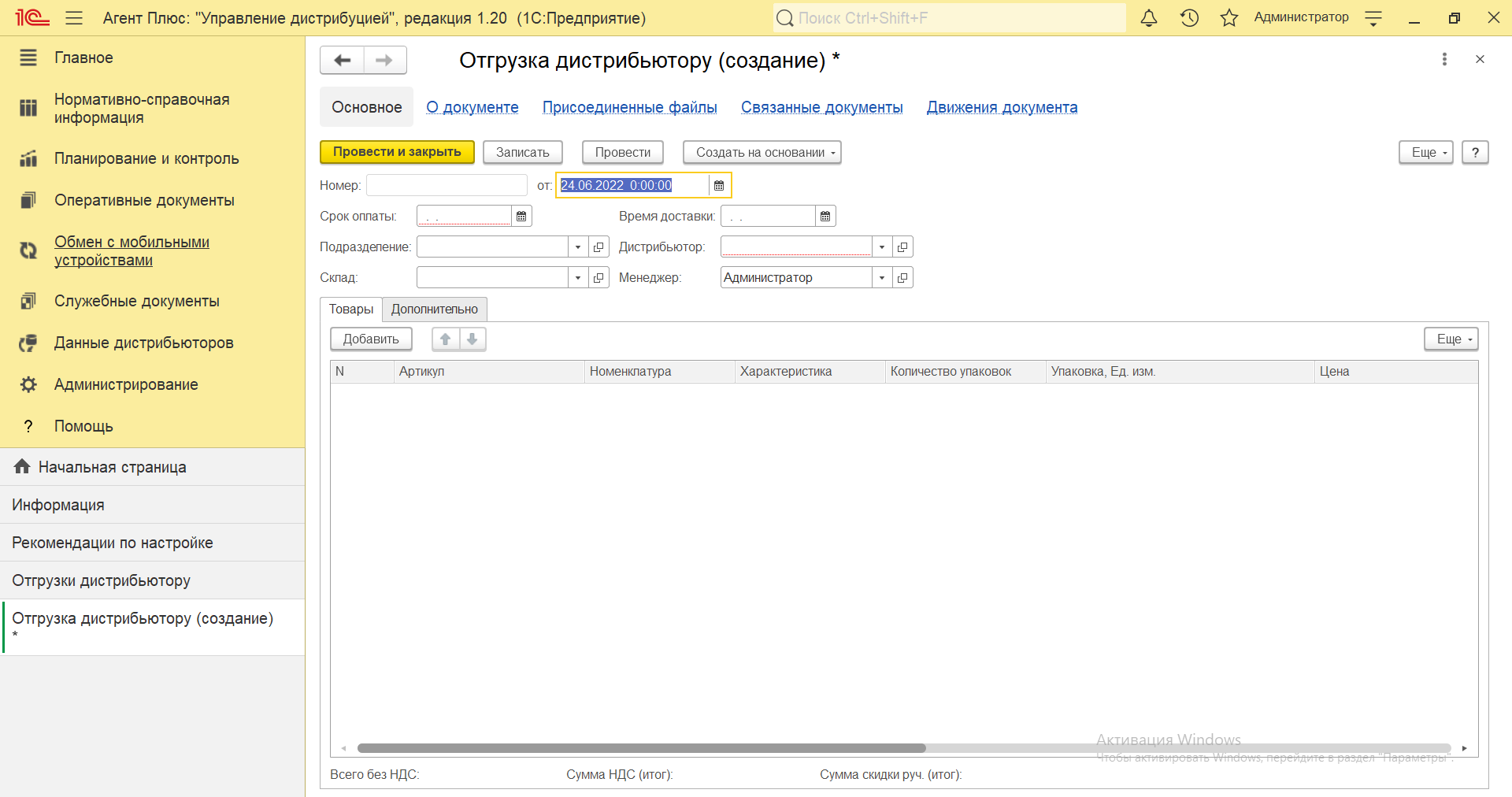Click Провести и закрыть button
1512x797 pixels.
397,152
